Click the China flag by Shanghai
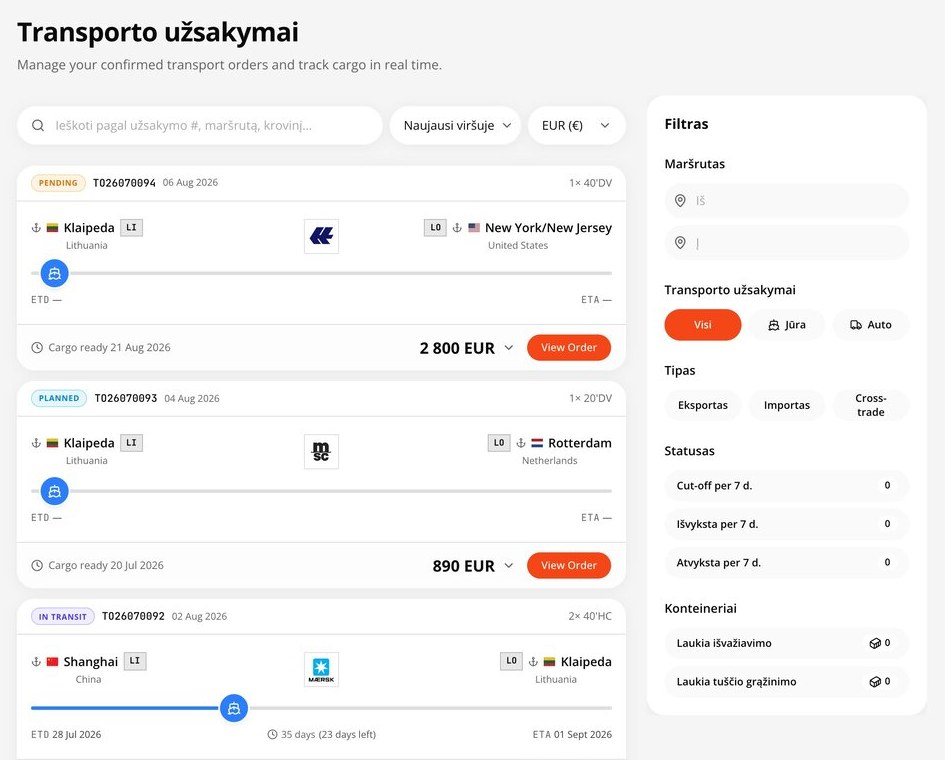The image size is (945, 760). point(52,662)
